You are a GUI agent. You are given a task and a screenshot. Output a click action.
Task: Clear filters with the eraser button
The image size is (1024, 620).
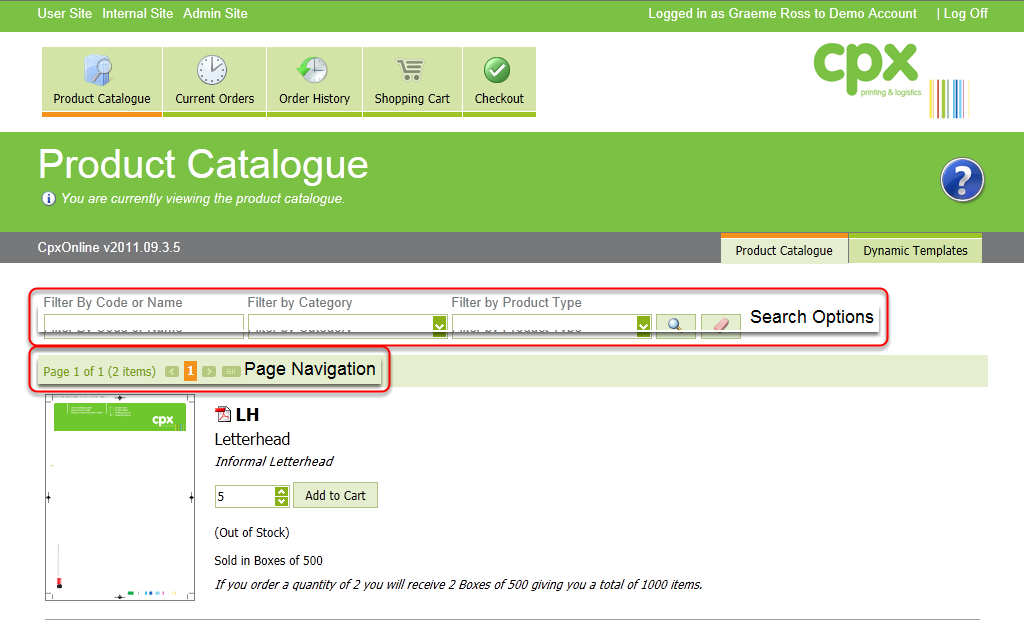720,325
